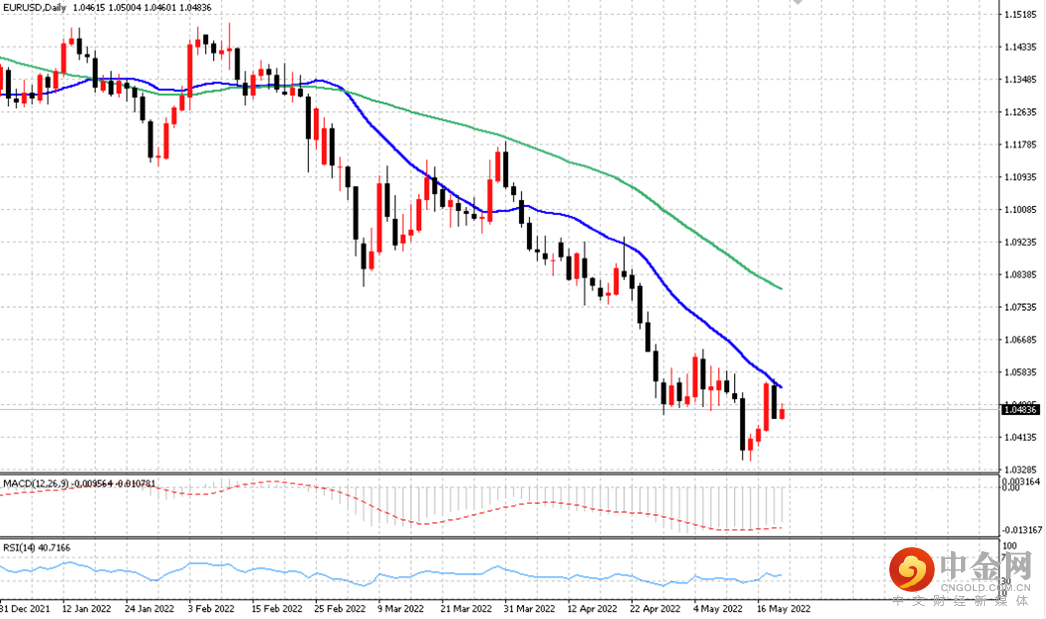Click the 1.05835 price level label
Image resolution: width=1046 pixels, height=619 pixels.
(1021, 372)
